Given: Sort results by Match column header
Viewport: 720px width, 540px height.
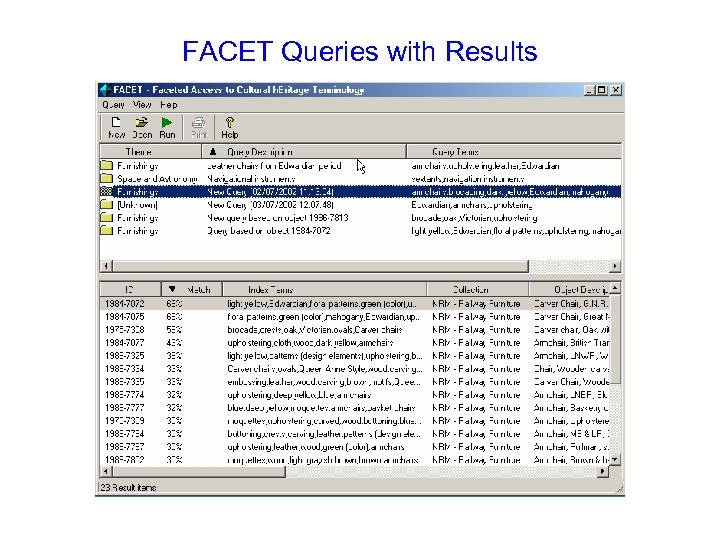Looking at the screenshot, I should [x=191, y=289].
